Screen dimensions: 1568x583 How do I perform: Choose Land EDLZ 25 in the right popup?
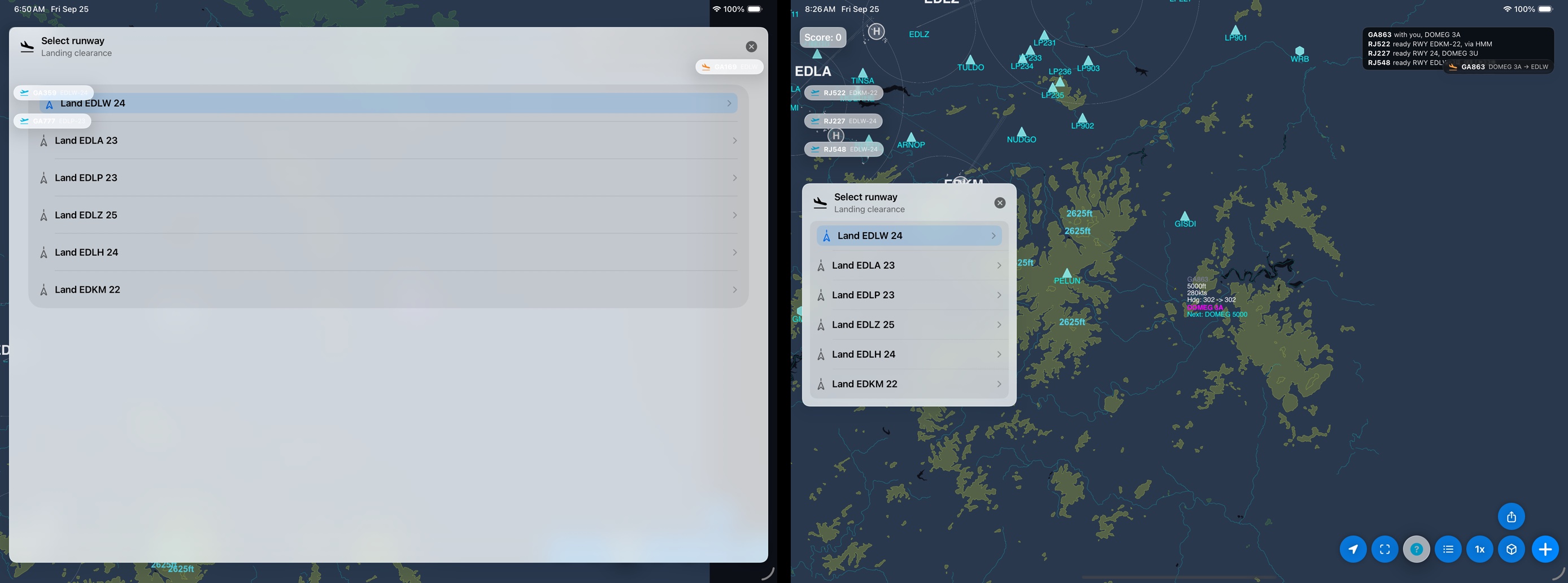pos(909,325)
